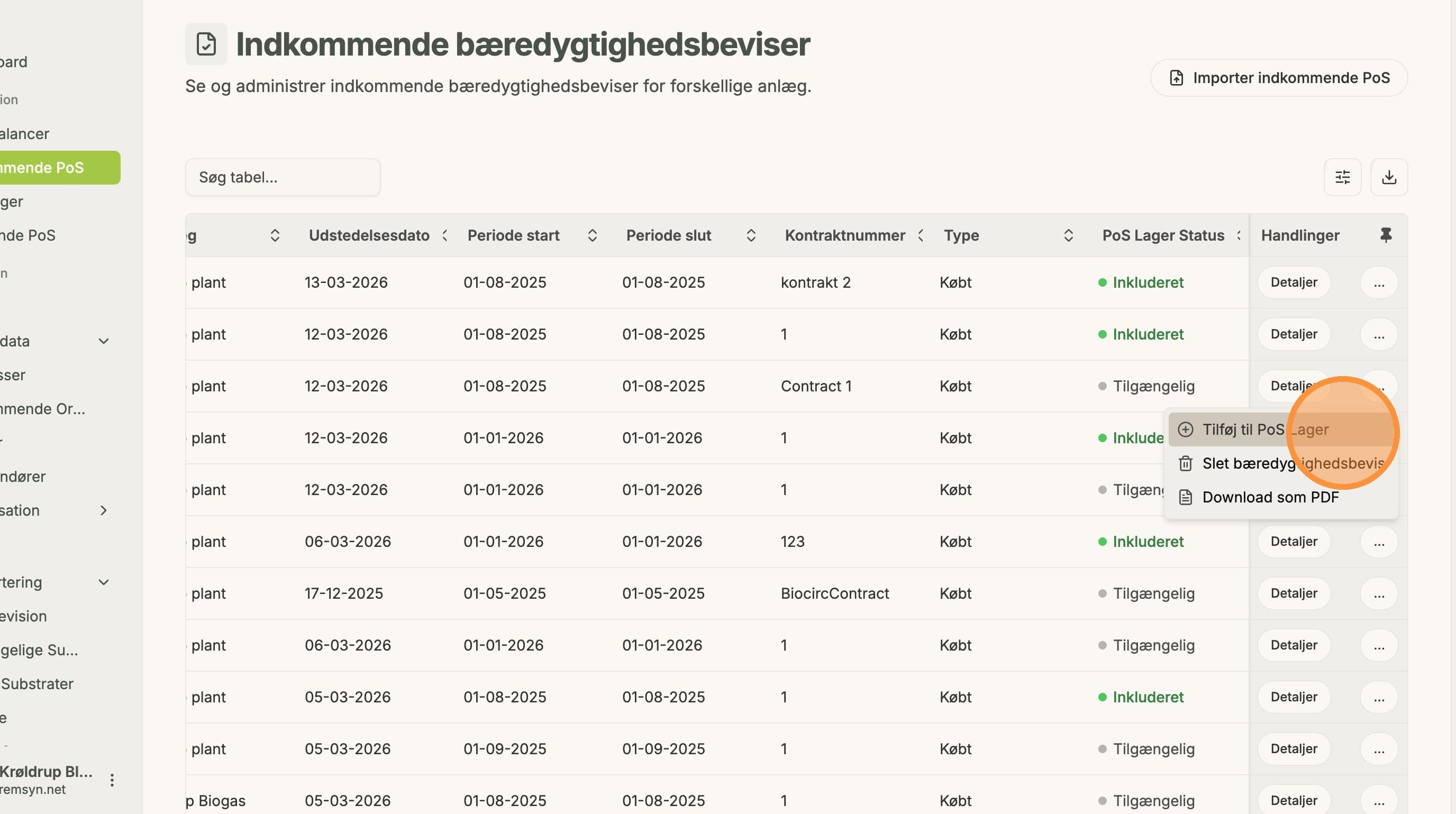The height and width of the screenshot is (814, 1456).
Task: Toggle the pin icon on Handlinger column
Action: [x=1385, y=235]
